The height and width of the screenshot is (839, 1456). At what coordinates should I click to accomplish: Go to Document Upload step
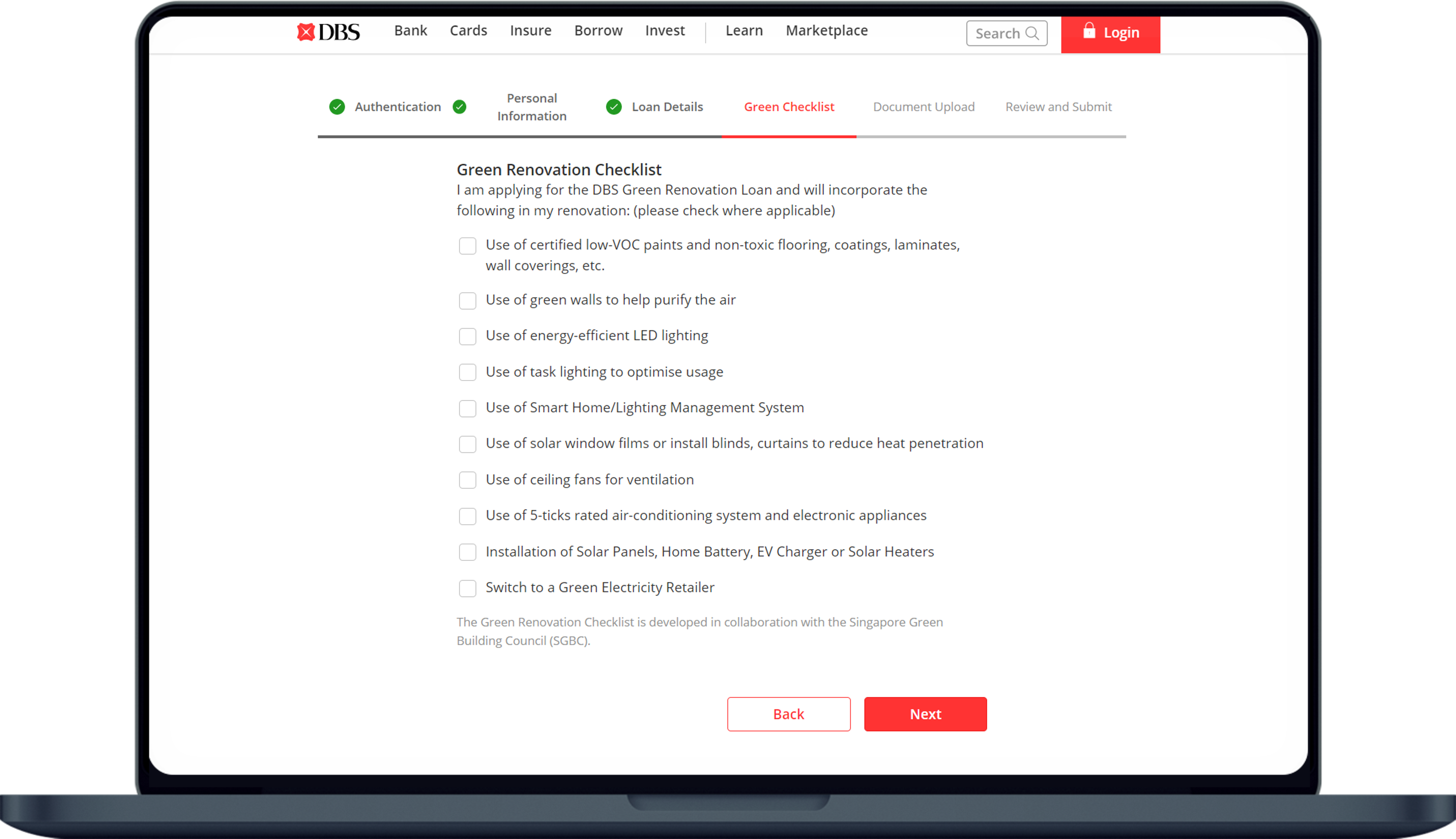click(923, 107)
